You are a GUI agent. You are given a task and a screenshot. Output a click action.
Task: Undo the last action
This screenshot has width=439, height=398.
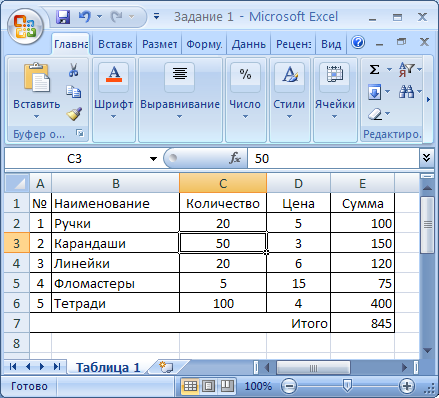coord(85,17)
